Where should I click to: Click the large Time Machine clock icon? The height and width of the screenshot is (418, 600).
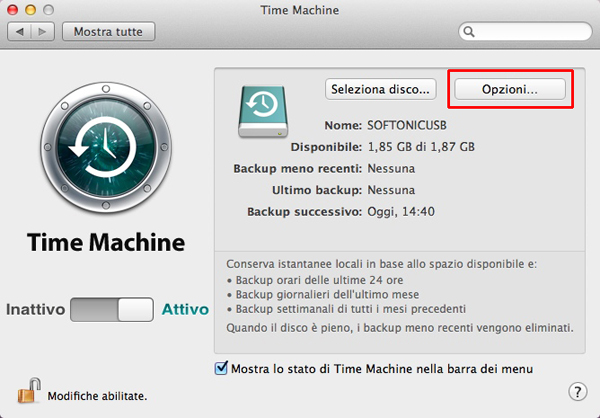[105, 147]
